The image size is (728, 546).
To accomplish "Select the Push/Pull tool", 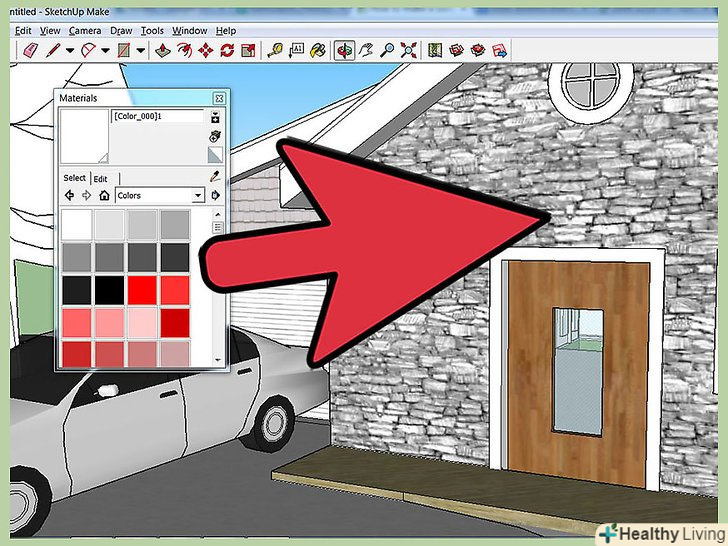I will click(x=162, y=50).
